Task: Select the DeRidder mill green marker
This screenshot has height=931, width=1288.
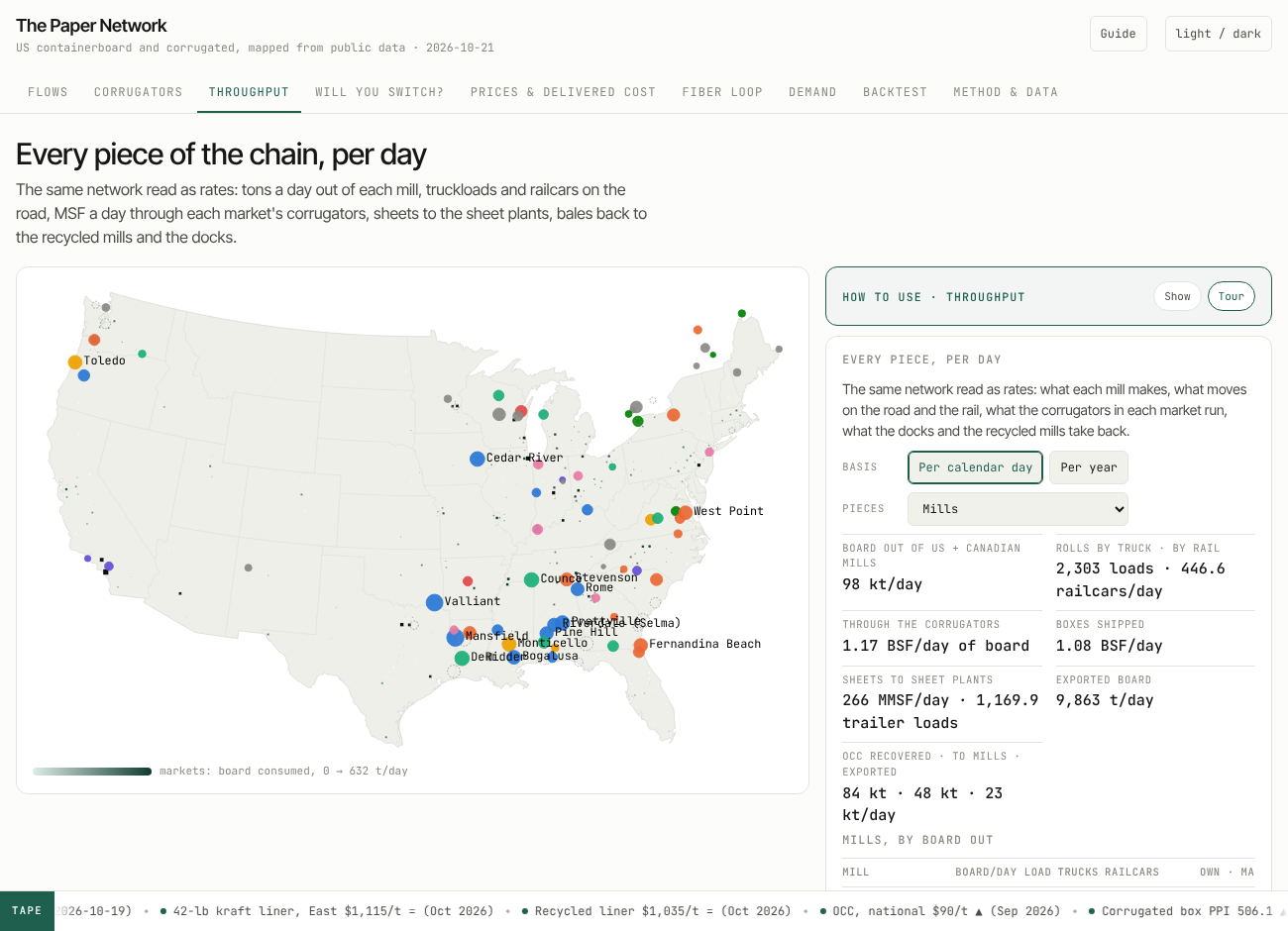Action: (x=462, y=659)
